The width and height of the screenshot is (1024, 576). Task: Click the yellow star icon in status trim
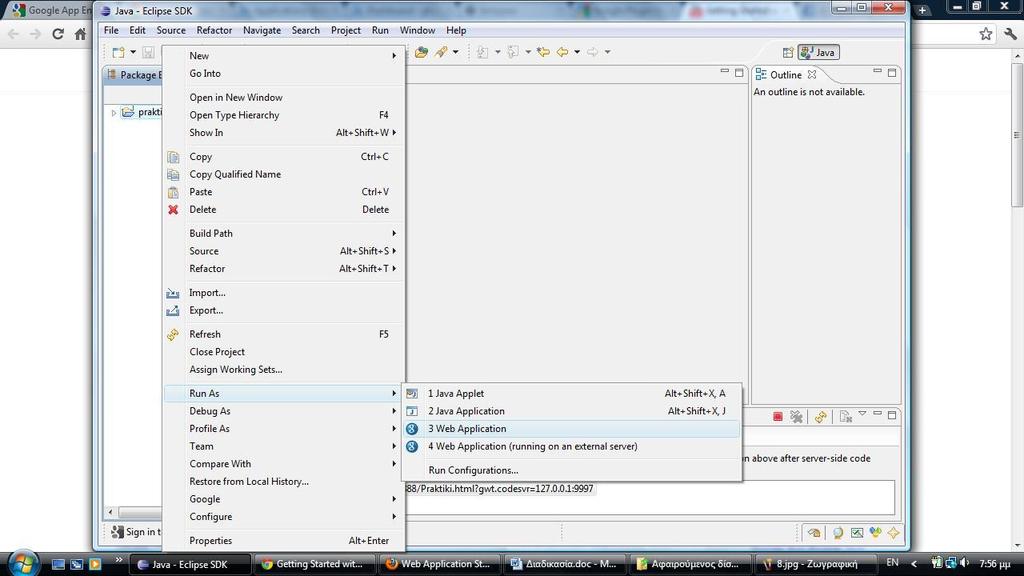tap(893, 533)
